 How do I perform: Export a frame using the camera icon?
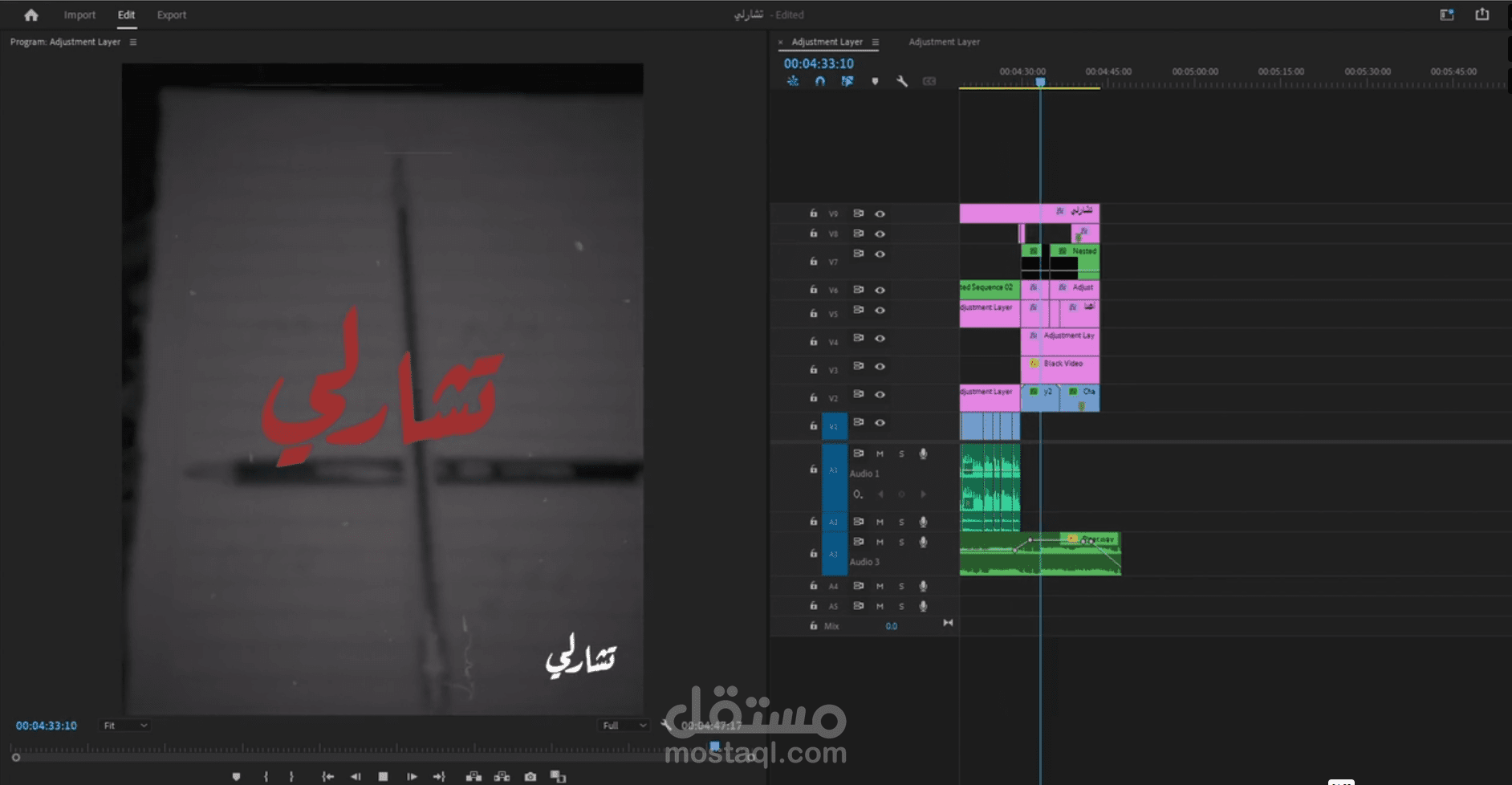pyautogui.click(x=530, y=776)
